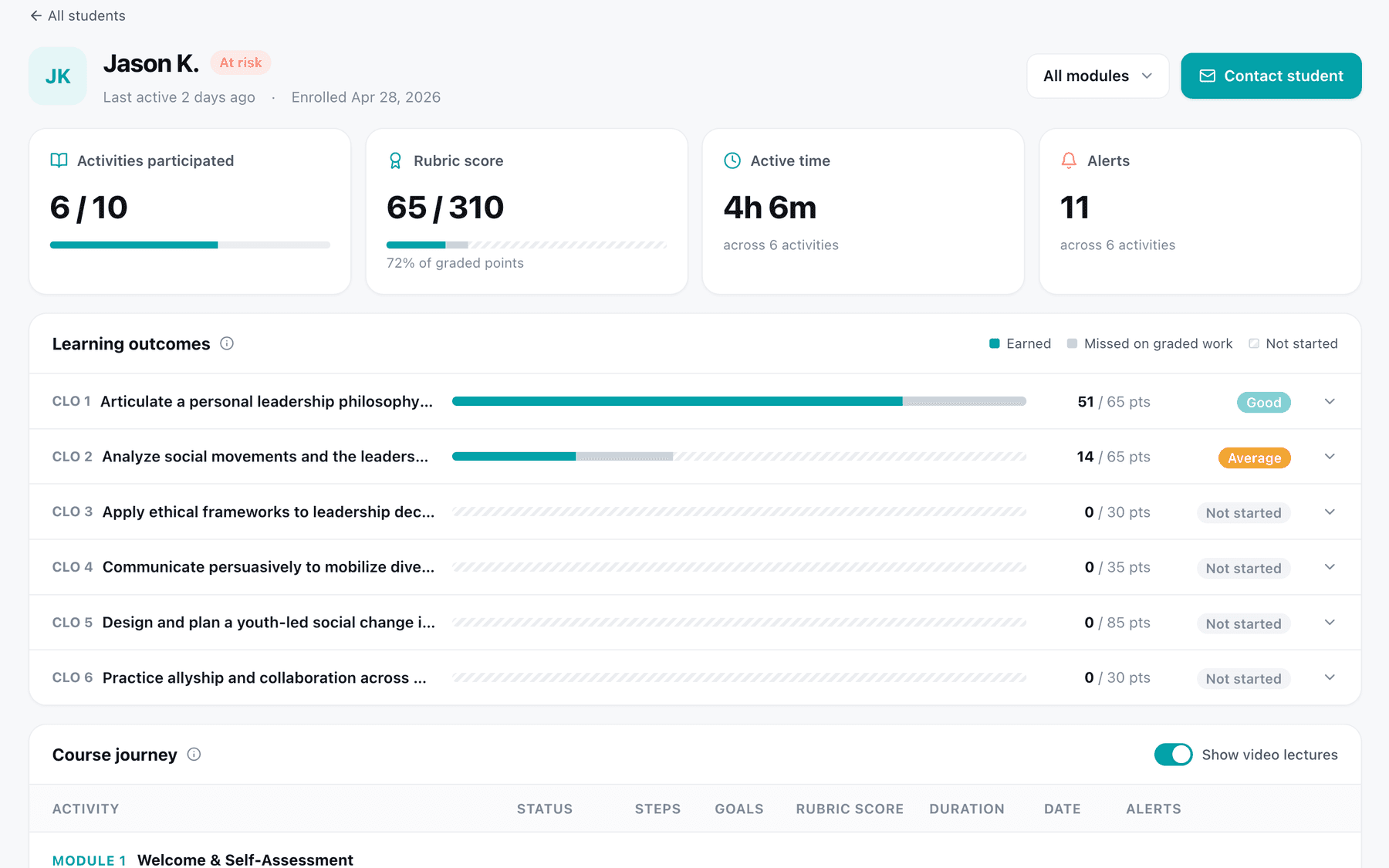
Task: Click the RUBRIC SCORE column header
Action: tap(850, 809)
